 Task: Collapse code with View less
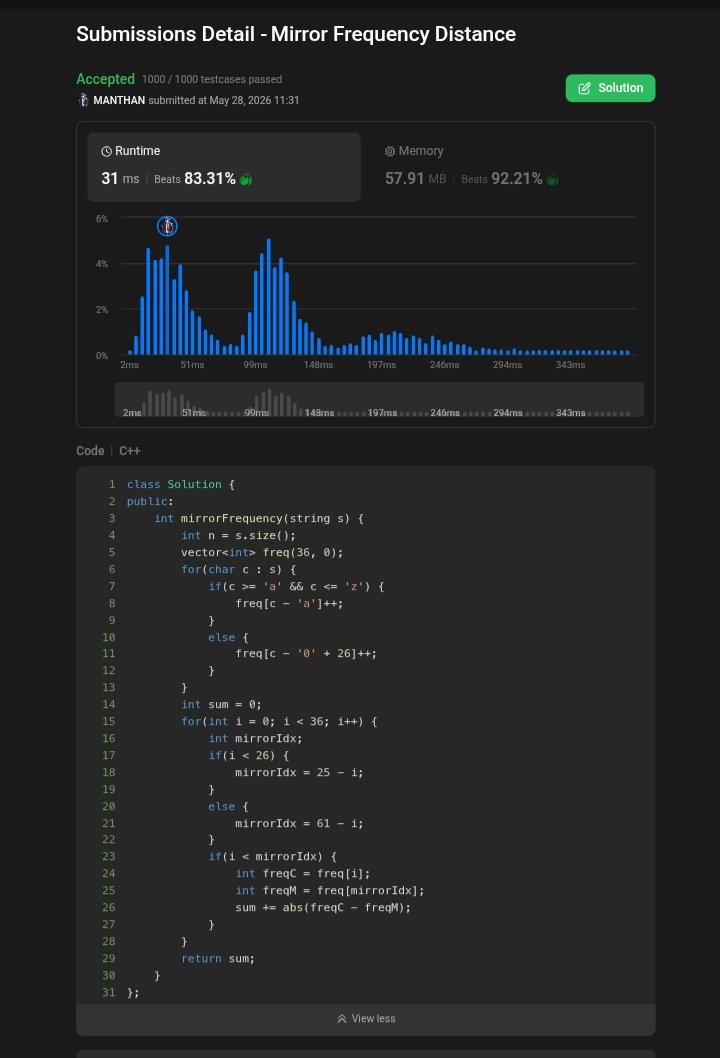tap(366, 1019)
